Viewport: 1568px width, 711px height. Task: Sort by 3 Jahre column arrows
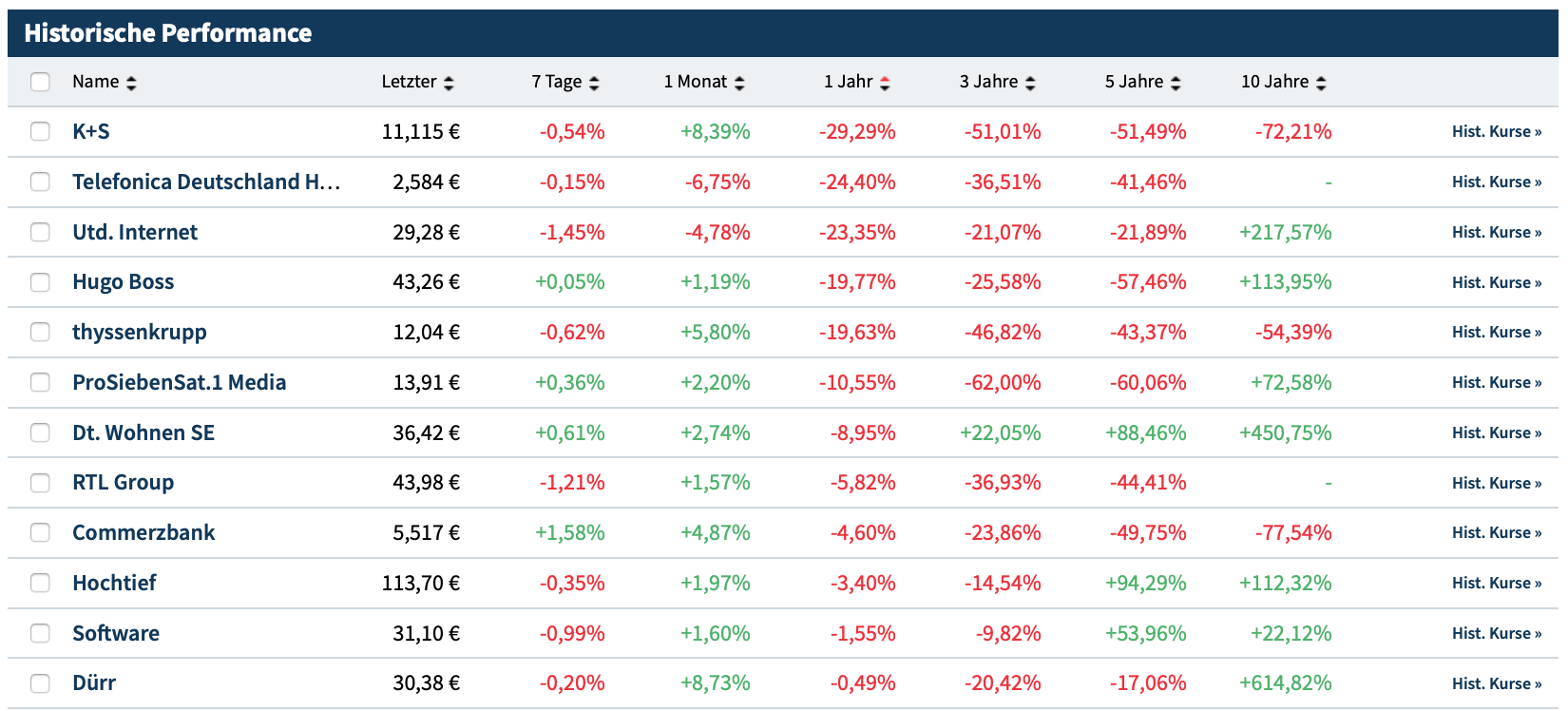(1030, 83)
